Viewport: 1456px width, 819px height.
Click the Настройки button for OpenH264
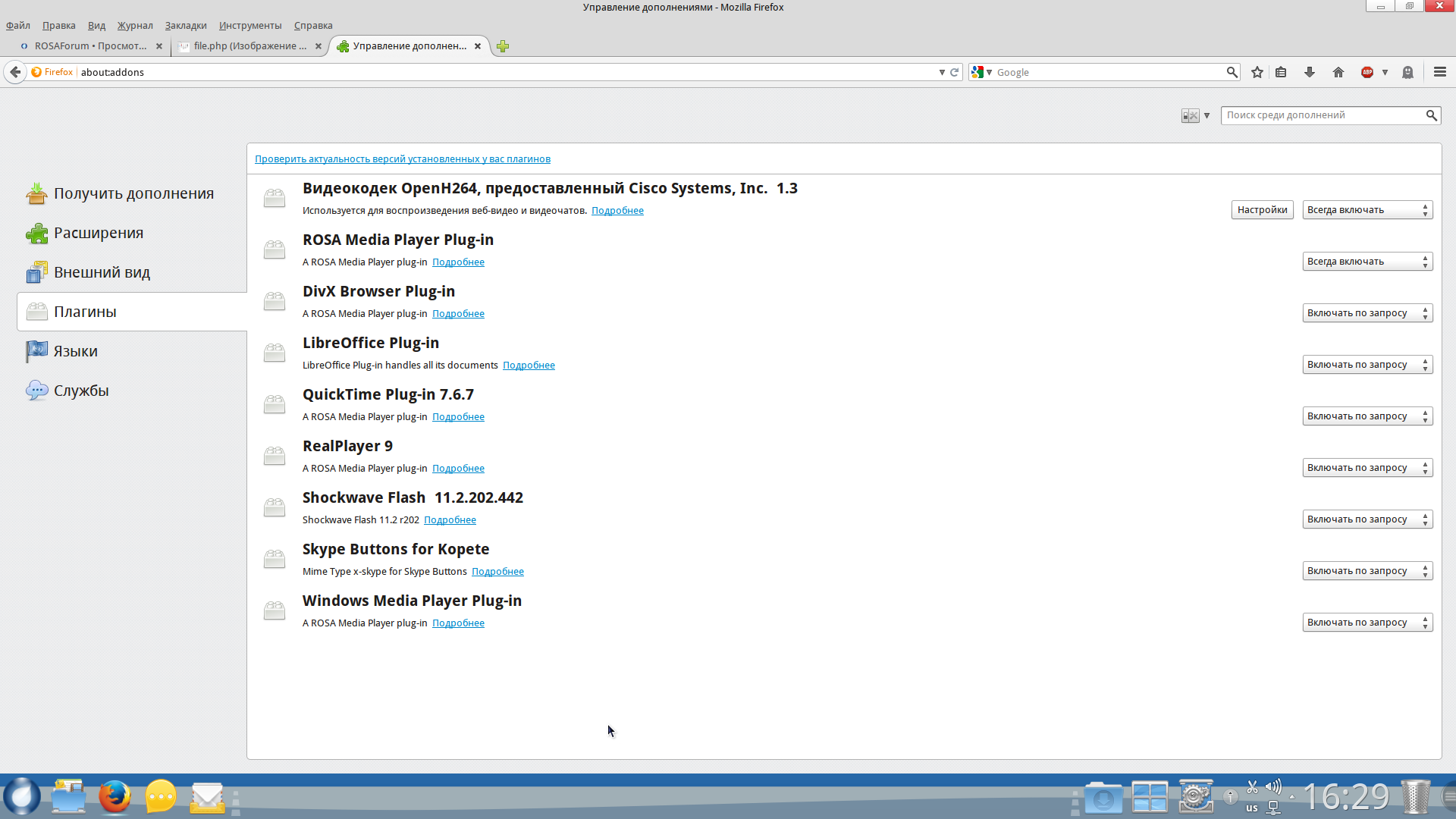tap(1262, 210)
